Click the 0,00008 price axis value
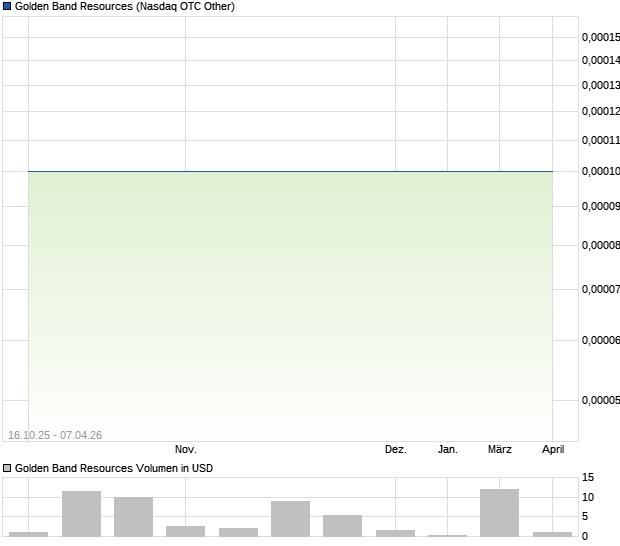The image size is (620, 546). tap(601, 245)
